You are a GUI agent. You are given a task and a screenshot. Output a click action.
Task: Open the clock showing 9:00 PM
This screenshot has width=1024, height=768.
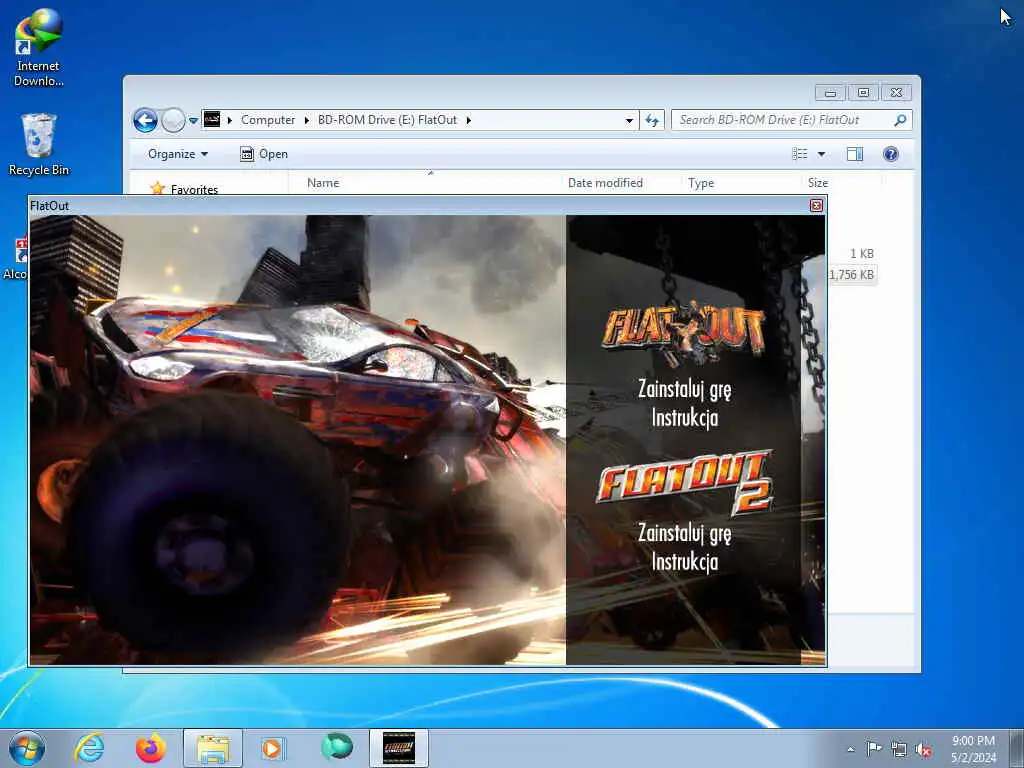973,749
